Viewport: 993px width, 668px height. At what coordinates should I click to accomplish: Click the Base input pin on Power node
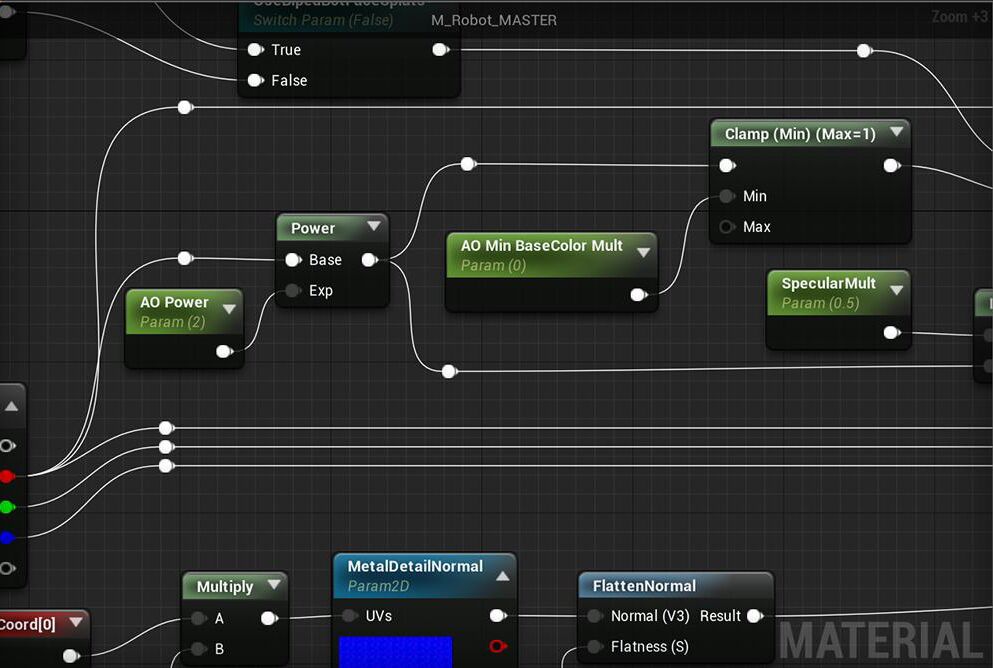pyautogui.click(x=293, y=260)
